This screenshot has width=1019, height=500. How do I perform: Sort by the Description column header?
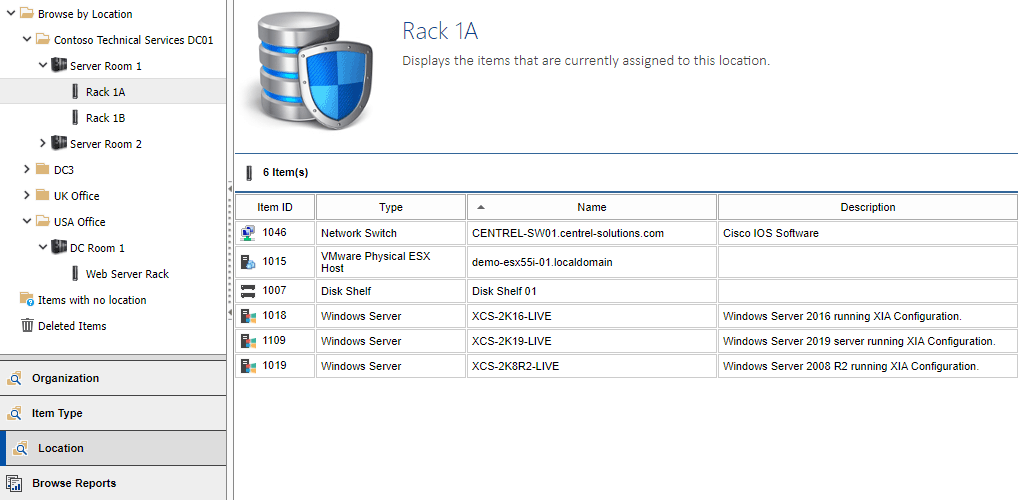pos(867,207)
